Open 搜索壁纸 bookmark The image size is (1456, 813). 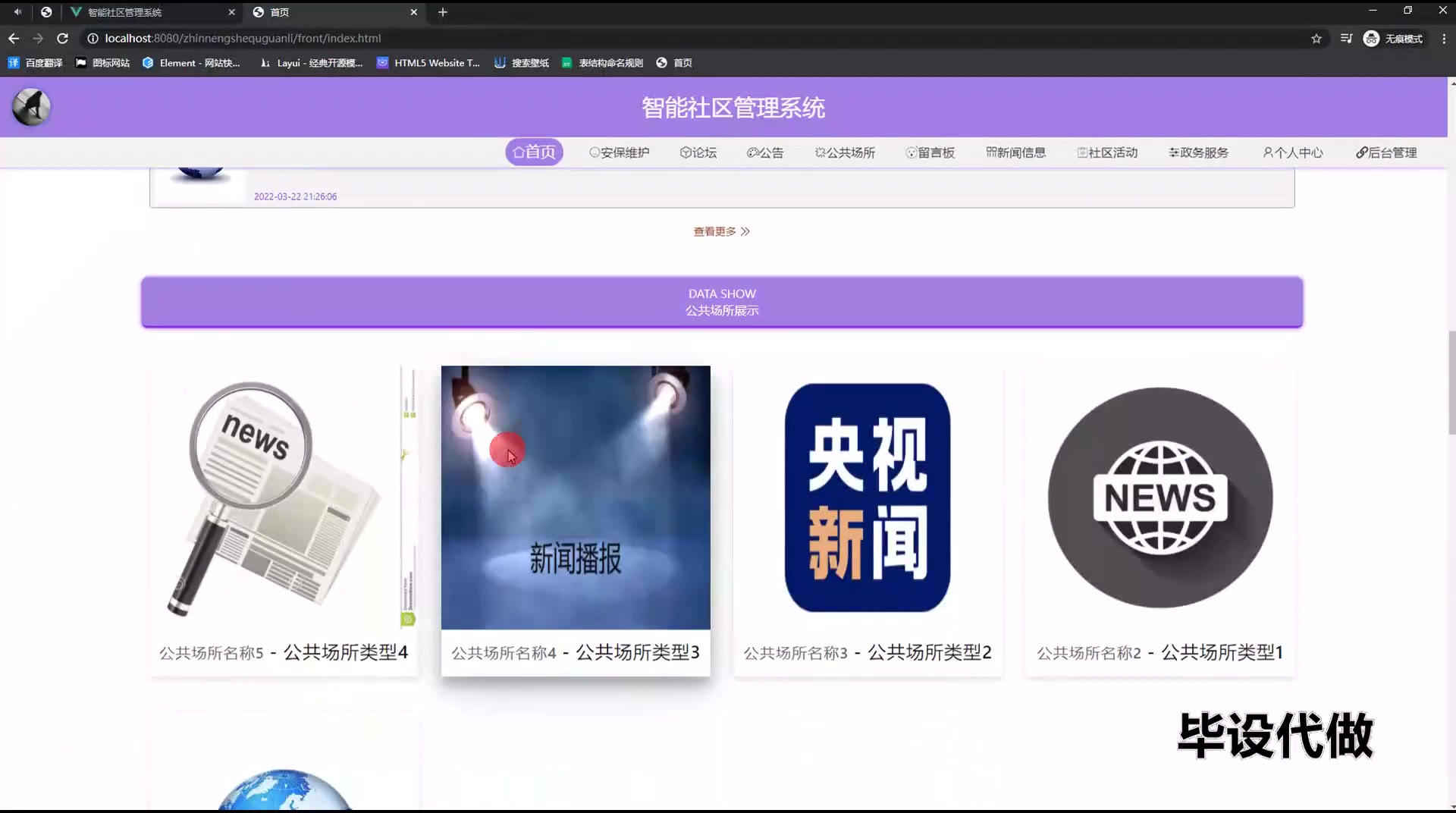[x=521, y=63]
